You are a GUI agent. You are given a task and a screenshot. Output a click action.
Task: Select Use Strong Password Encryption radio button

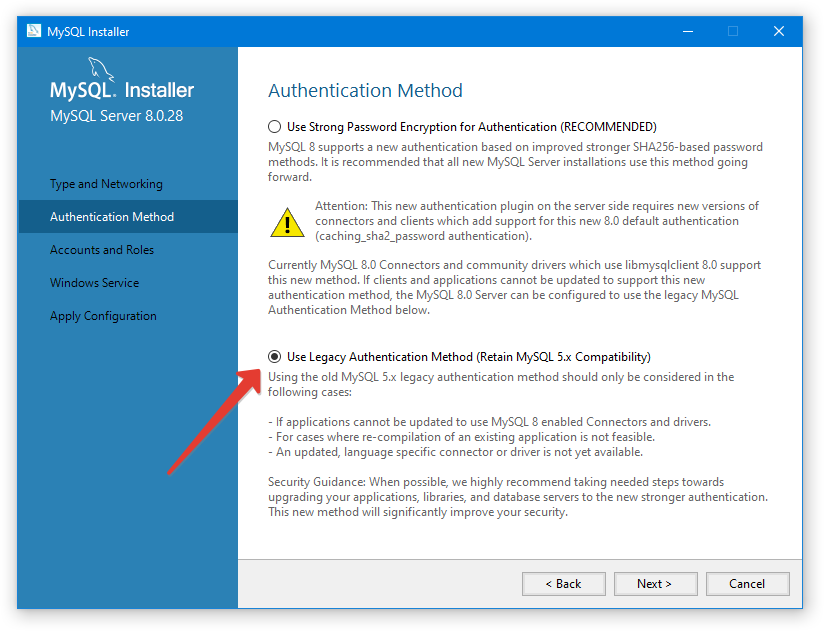click(275, 127)
